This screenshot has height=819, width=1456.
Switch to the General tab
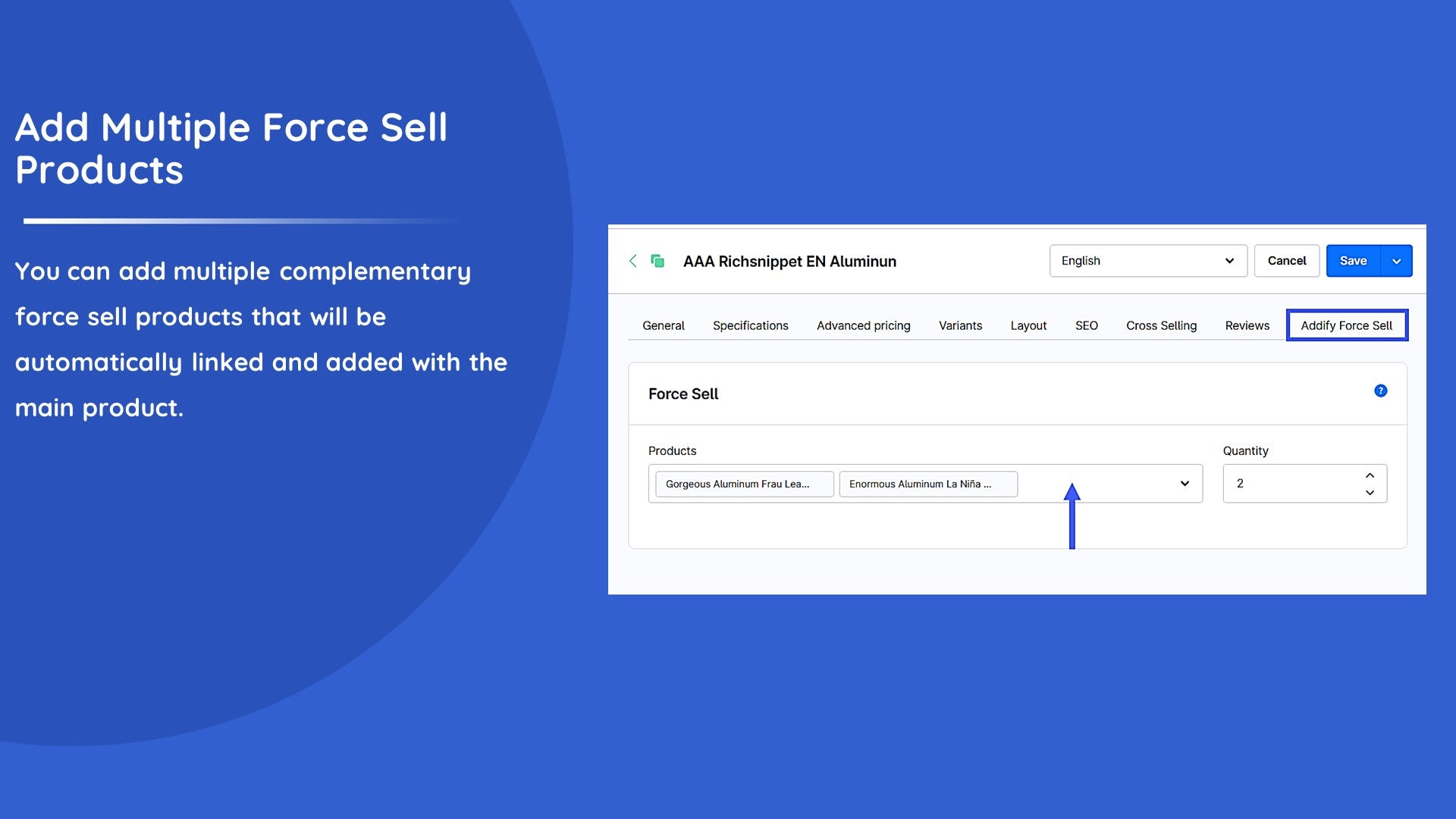click(x=663, y=325)
